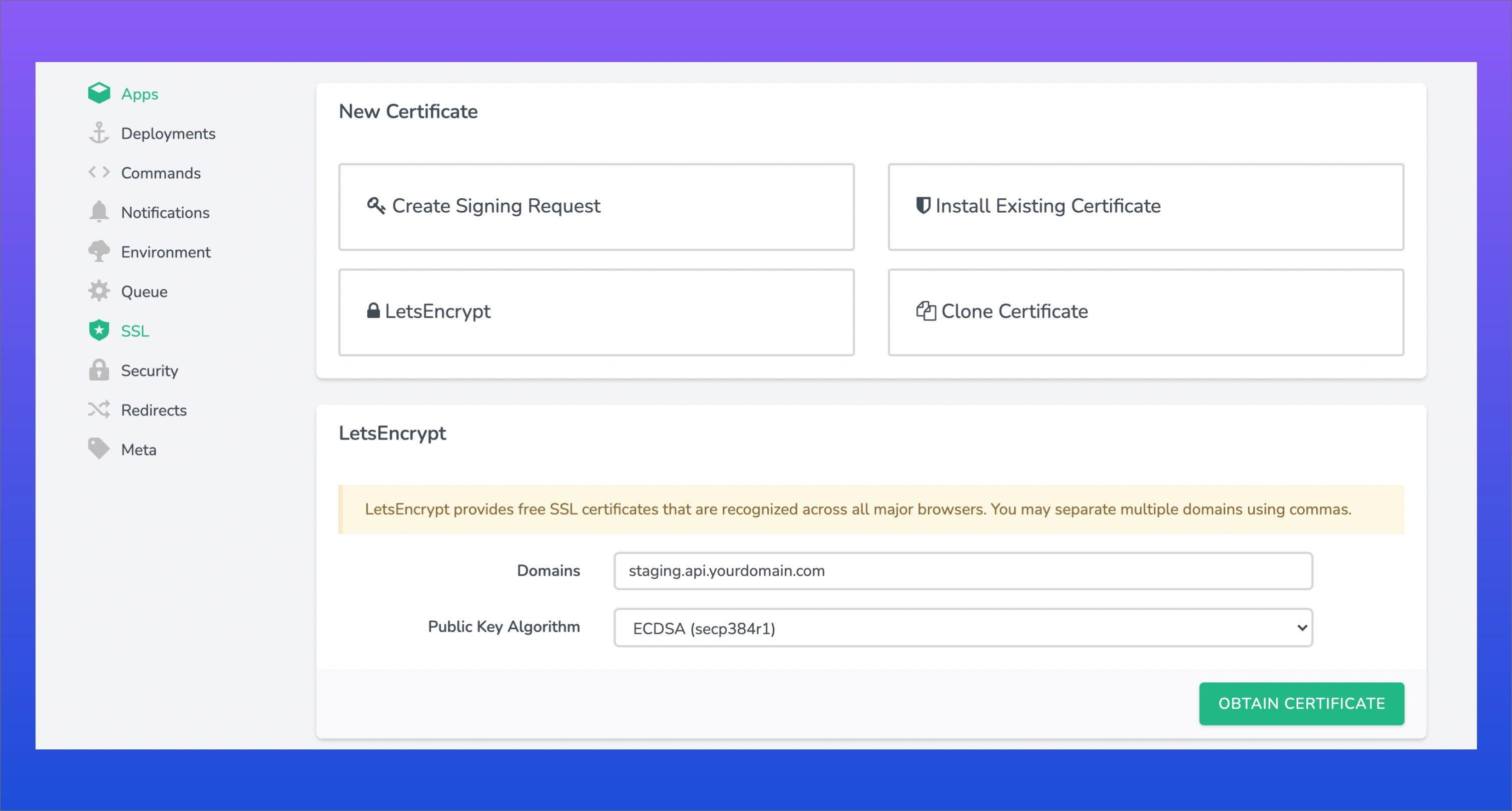The image size is (1512, 811).
Task: Choose Create Signing Request option
Action: (596, 207)
